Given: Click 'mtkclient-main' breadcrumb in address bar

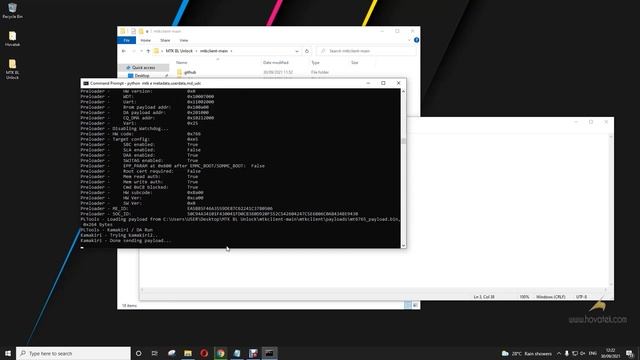Looking at the screenshot, I should click(x=214, y=51).
